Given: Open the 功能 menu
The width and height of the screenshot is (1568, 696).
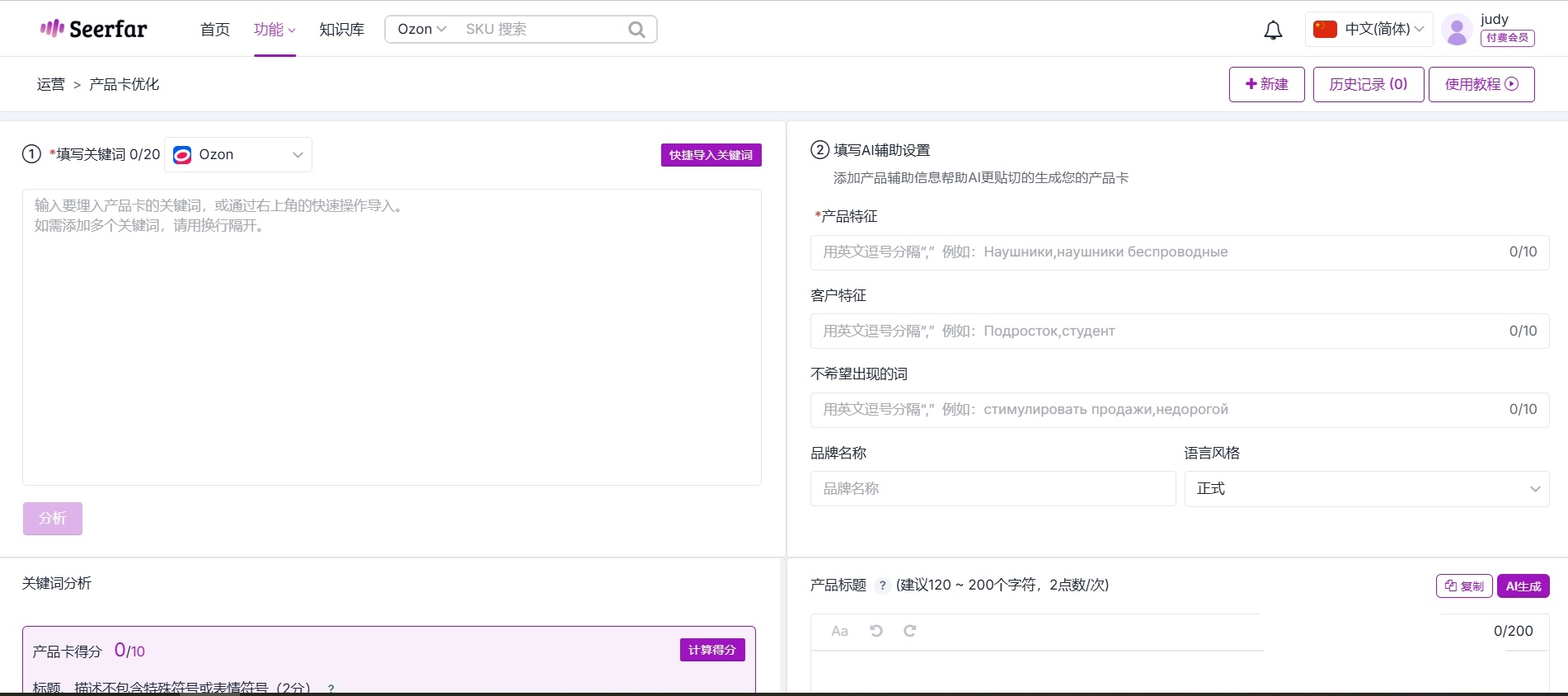Looking at the screenshot, I should 275,30.
